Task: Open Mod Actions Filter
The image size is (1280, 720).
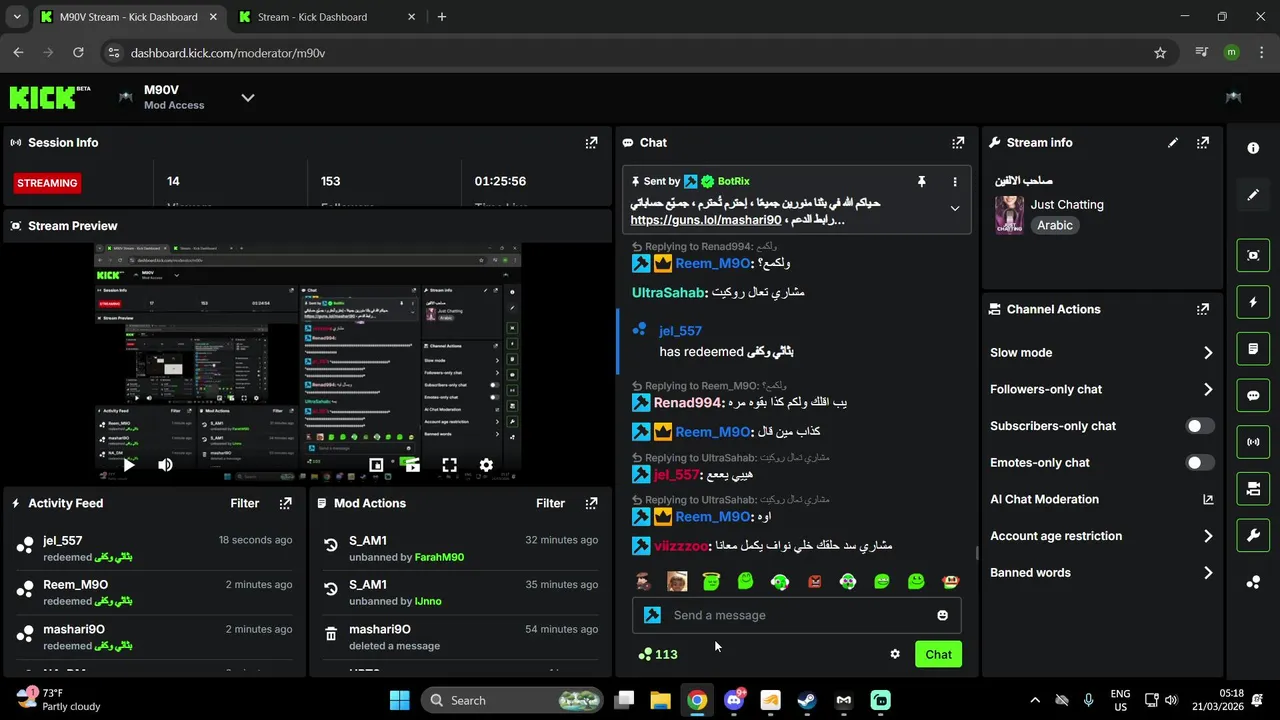Action: pos(551,504)
